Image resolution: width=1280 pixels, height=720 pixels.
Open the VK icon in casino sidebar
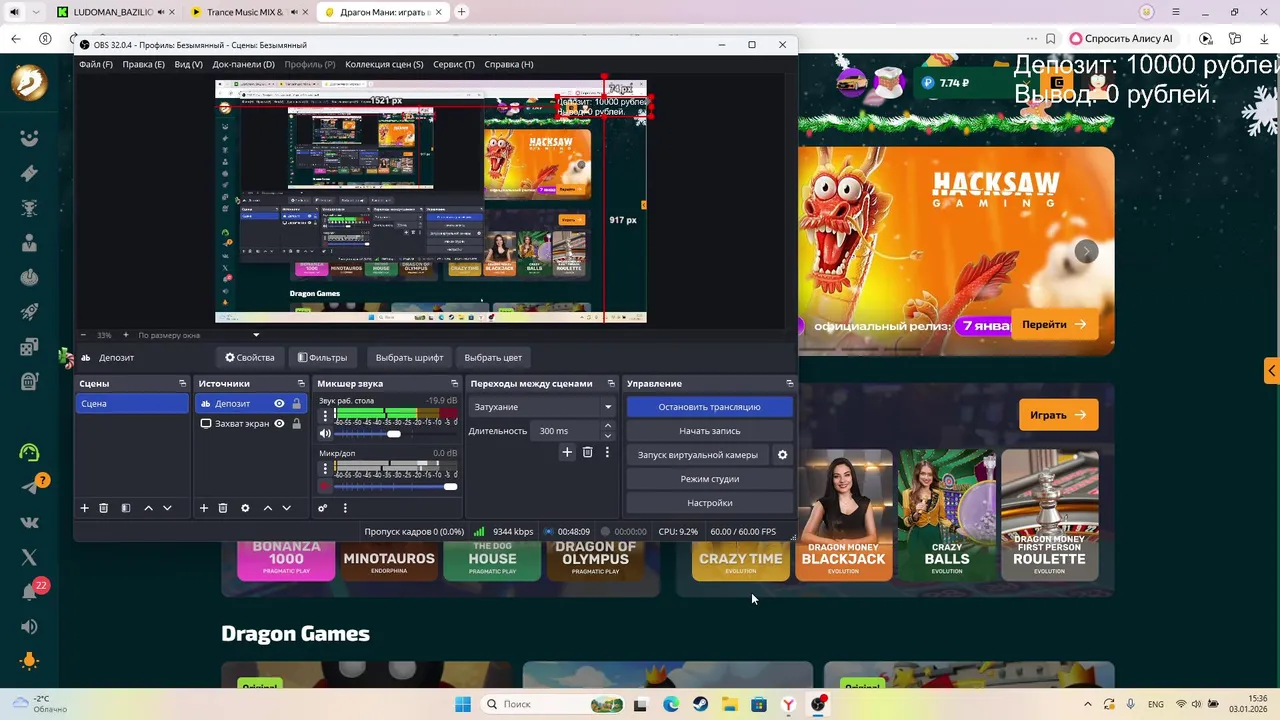(29, 522)
